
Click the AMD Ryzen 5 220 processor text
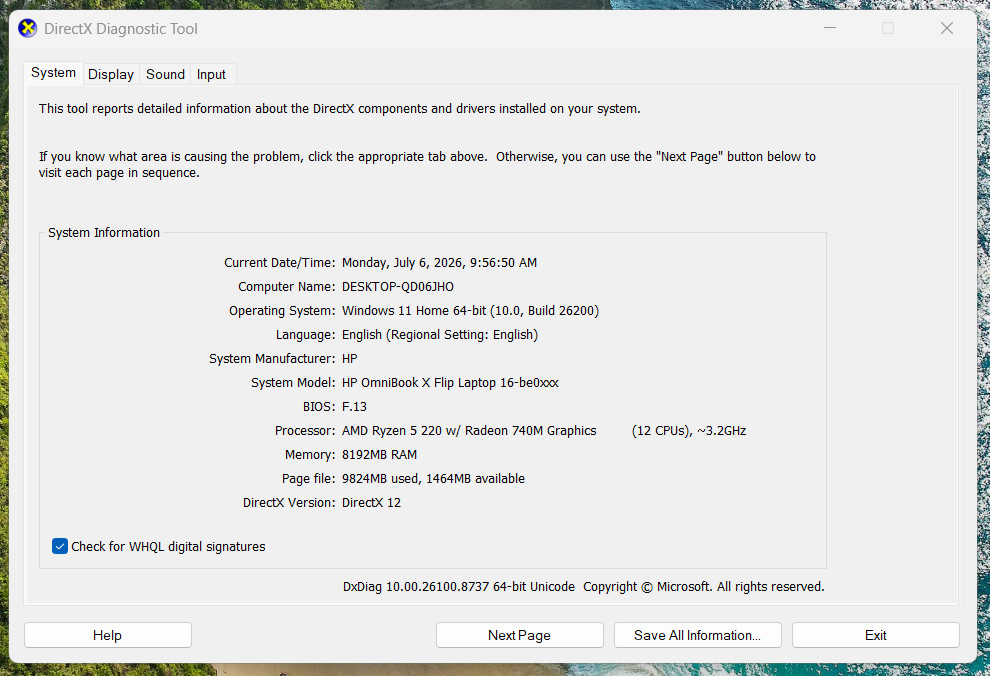[x=469, y=430]
